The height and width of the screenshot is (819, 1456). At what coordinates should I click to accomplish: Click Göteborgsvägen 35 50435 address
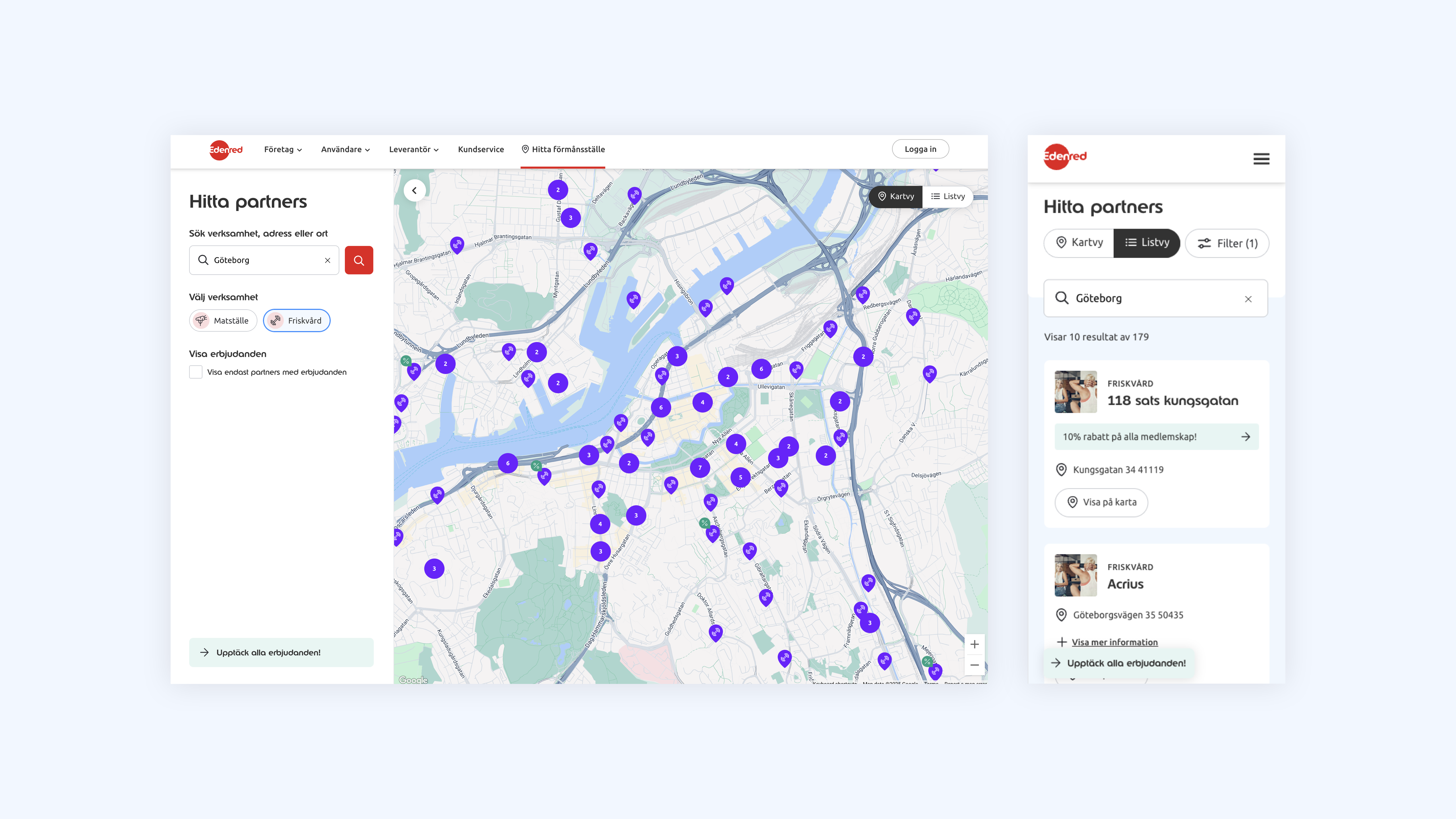(x=1128, y=615)
